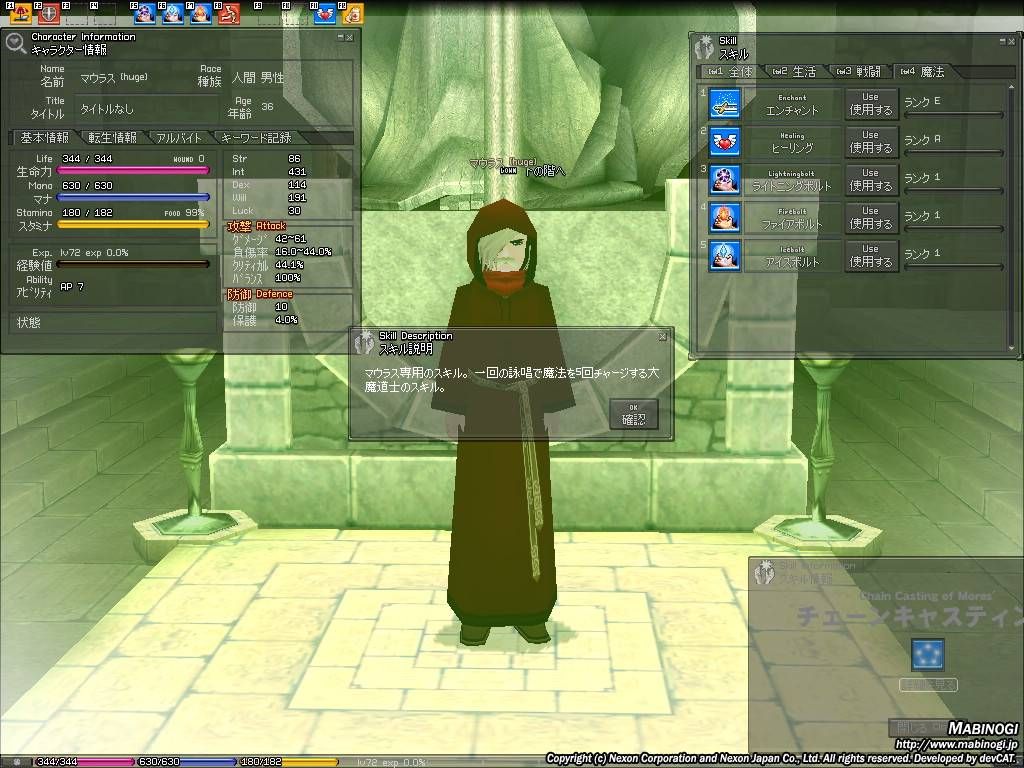
Task: Click the Icebolt skill icon
Action: pyautogui.click(x=724, y=256)
